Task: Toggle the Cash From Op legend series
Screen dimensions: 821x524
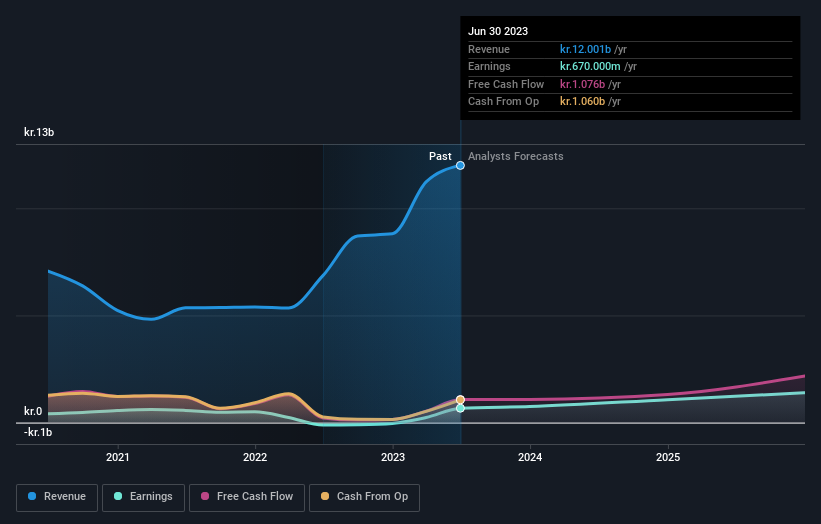Action: (x=364, y=497)
